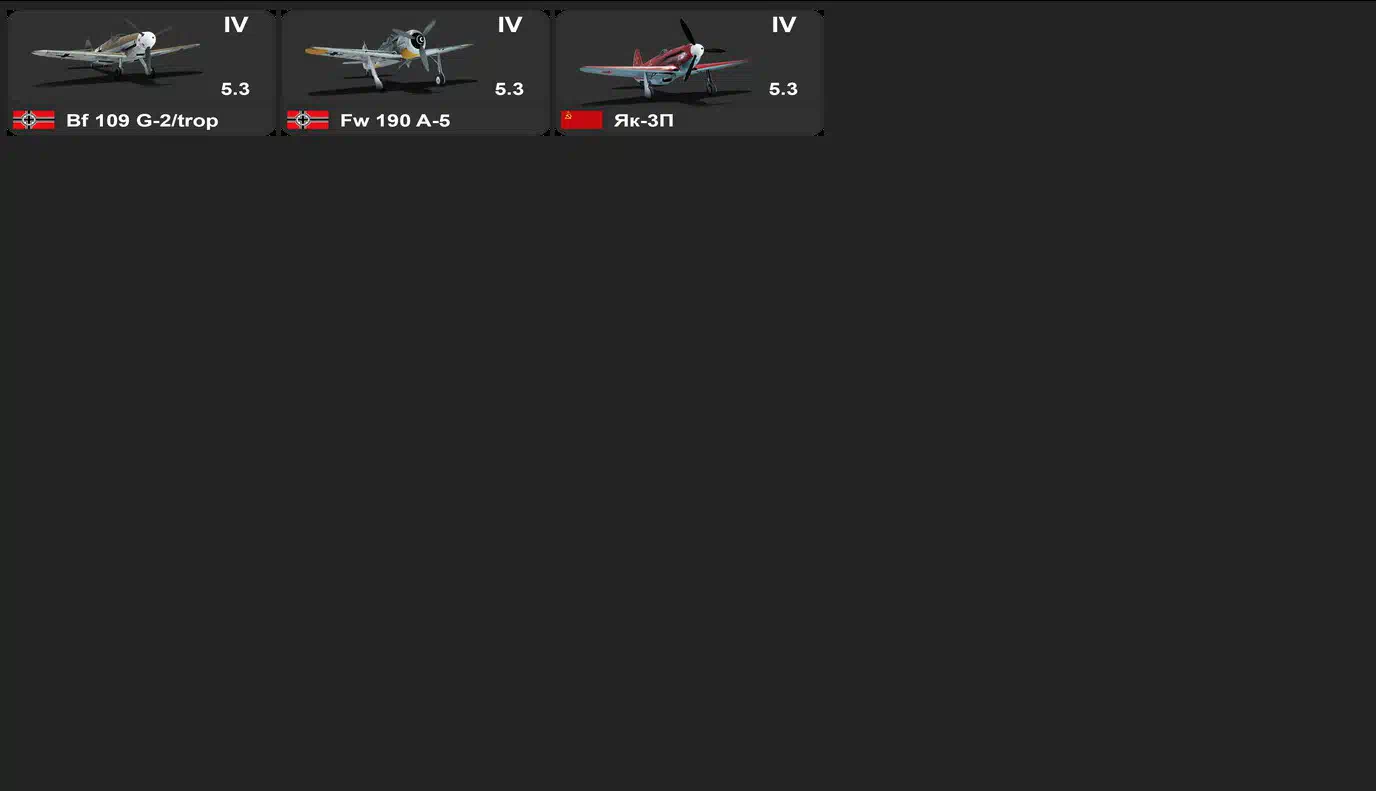Click rank IV on the Як-3П card
The height and width of the screenshot is (791, 1376).
[x=784, y=25]
